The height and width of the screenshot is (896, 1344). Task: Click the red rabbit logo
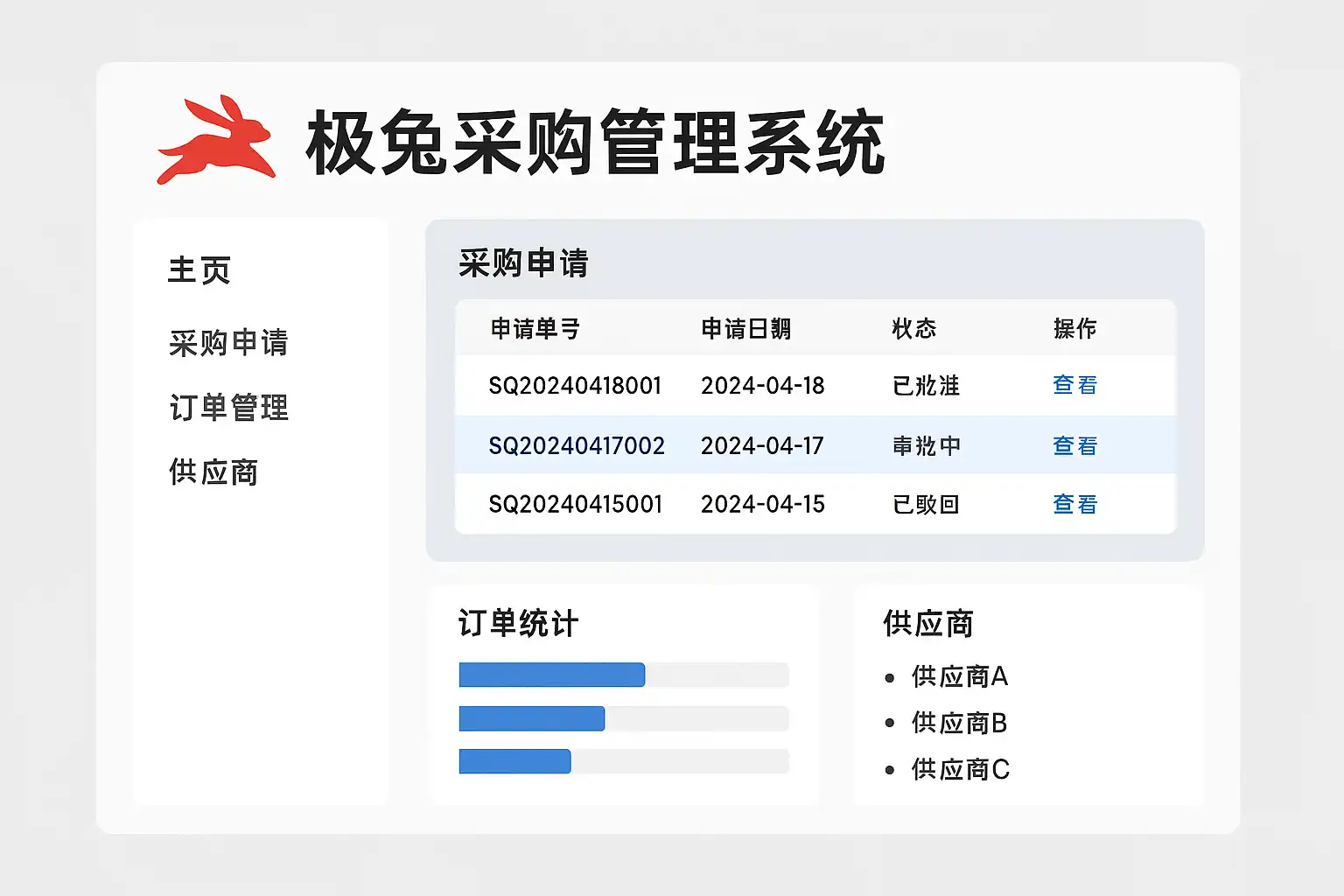point(216,140)
